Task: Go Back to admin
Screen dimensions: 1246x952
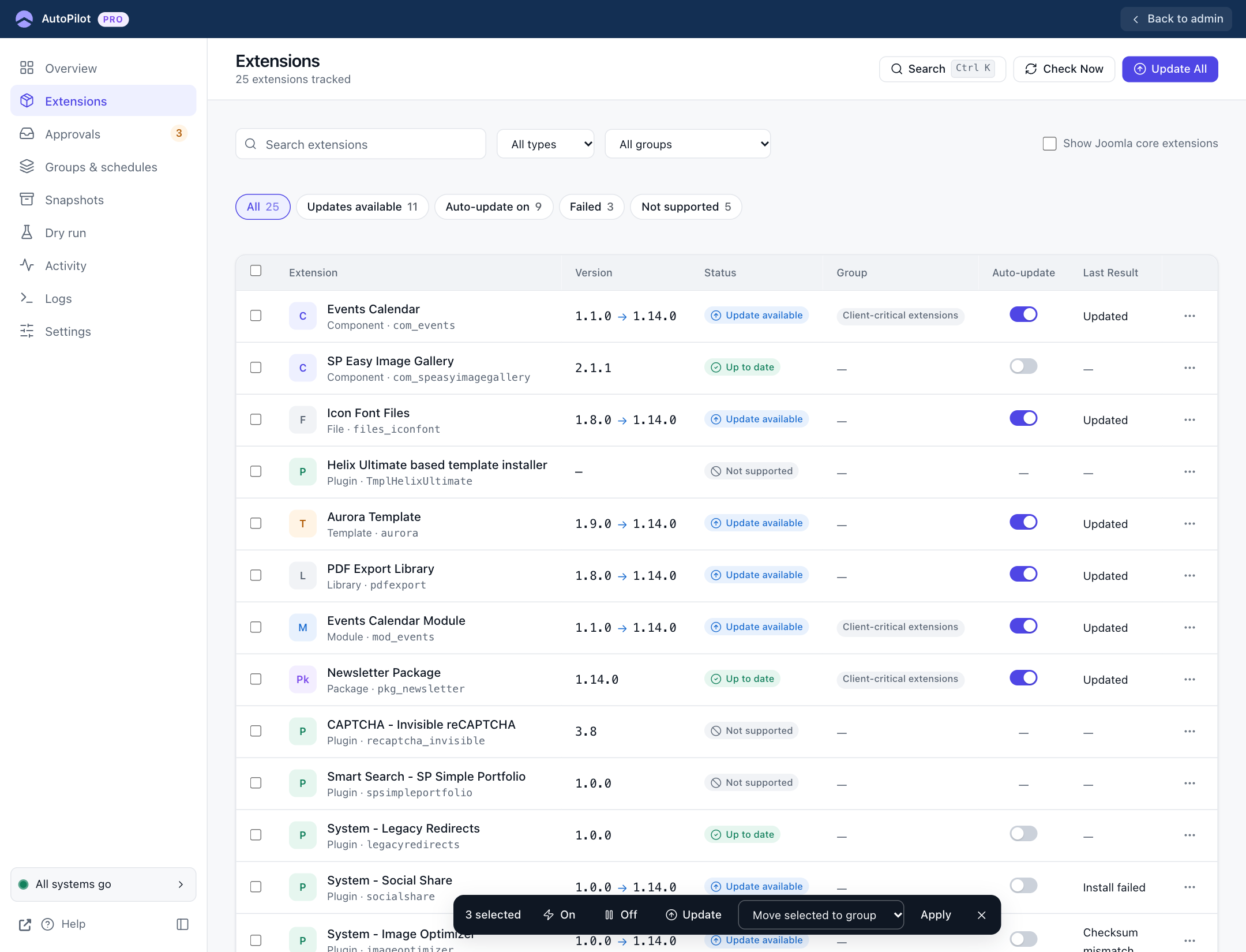Action: coord(1176,19)
